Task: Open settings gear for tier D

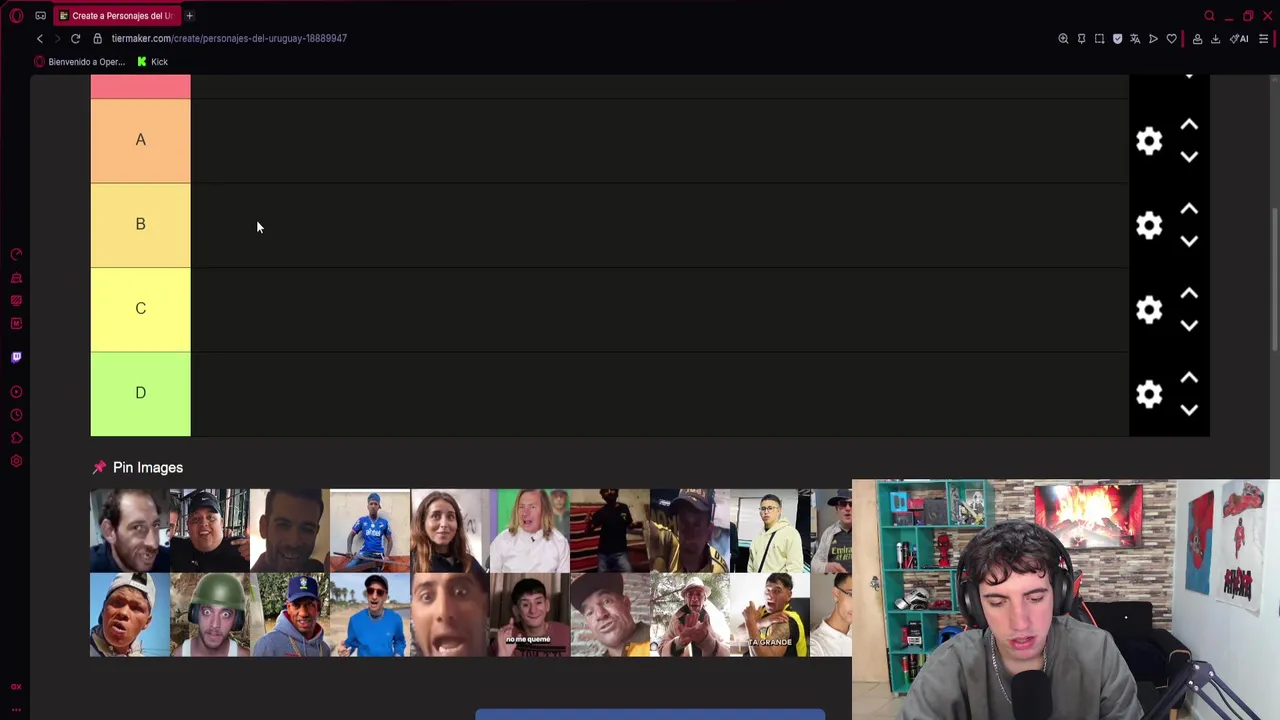Action: point(1149,394)
